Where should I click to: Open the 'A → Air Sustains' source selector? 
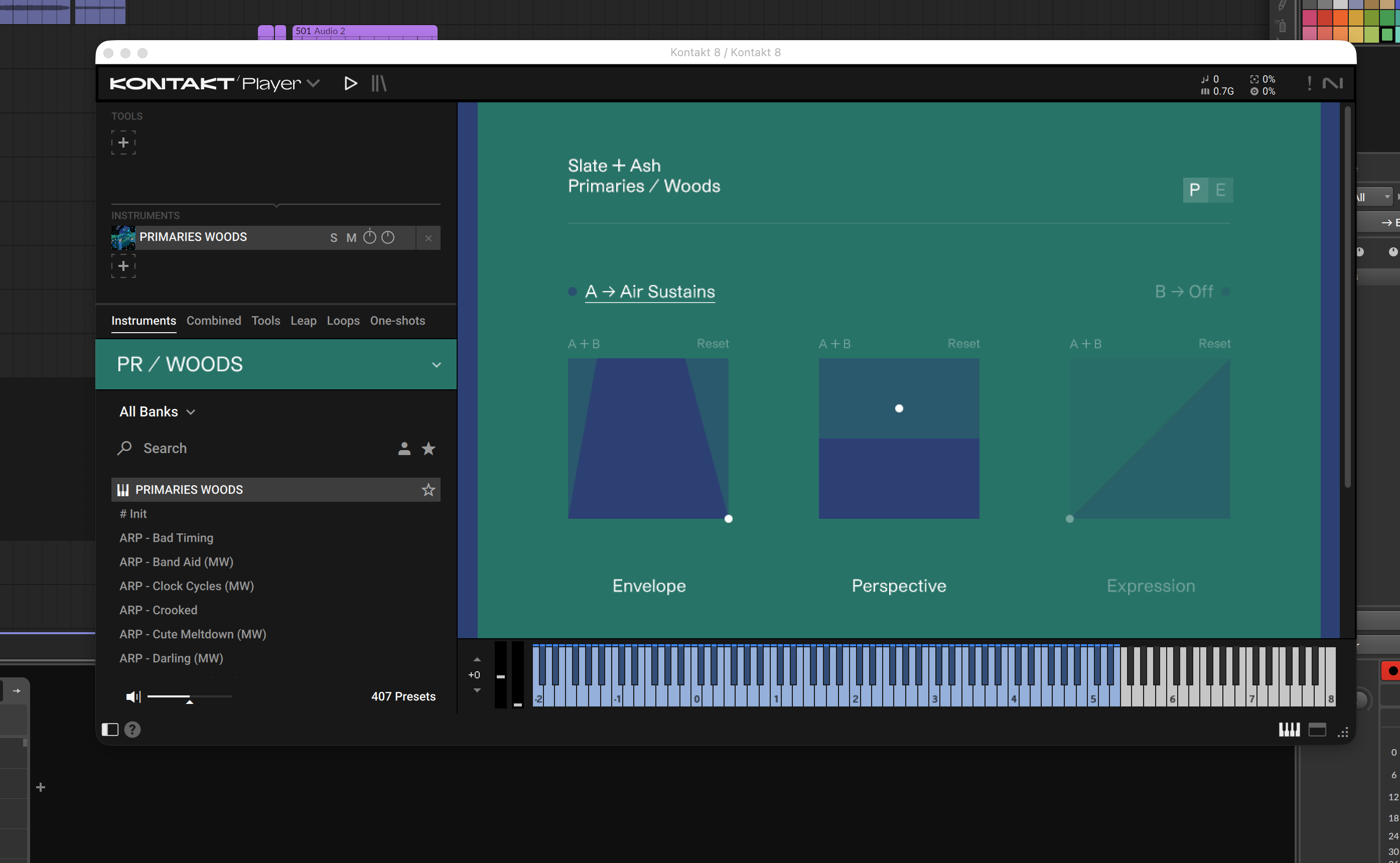(x=650, y=292)
